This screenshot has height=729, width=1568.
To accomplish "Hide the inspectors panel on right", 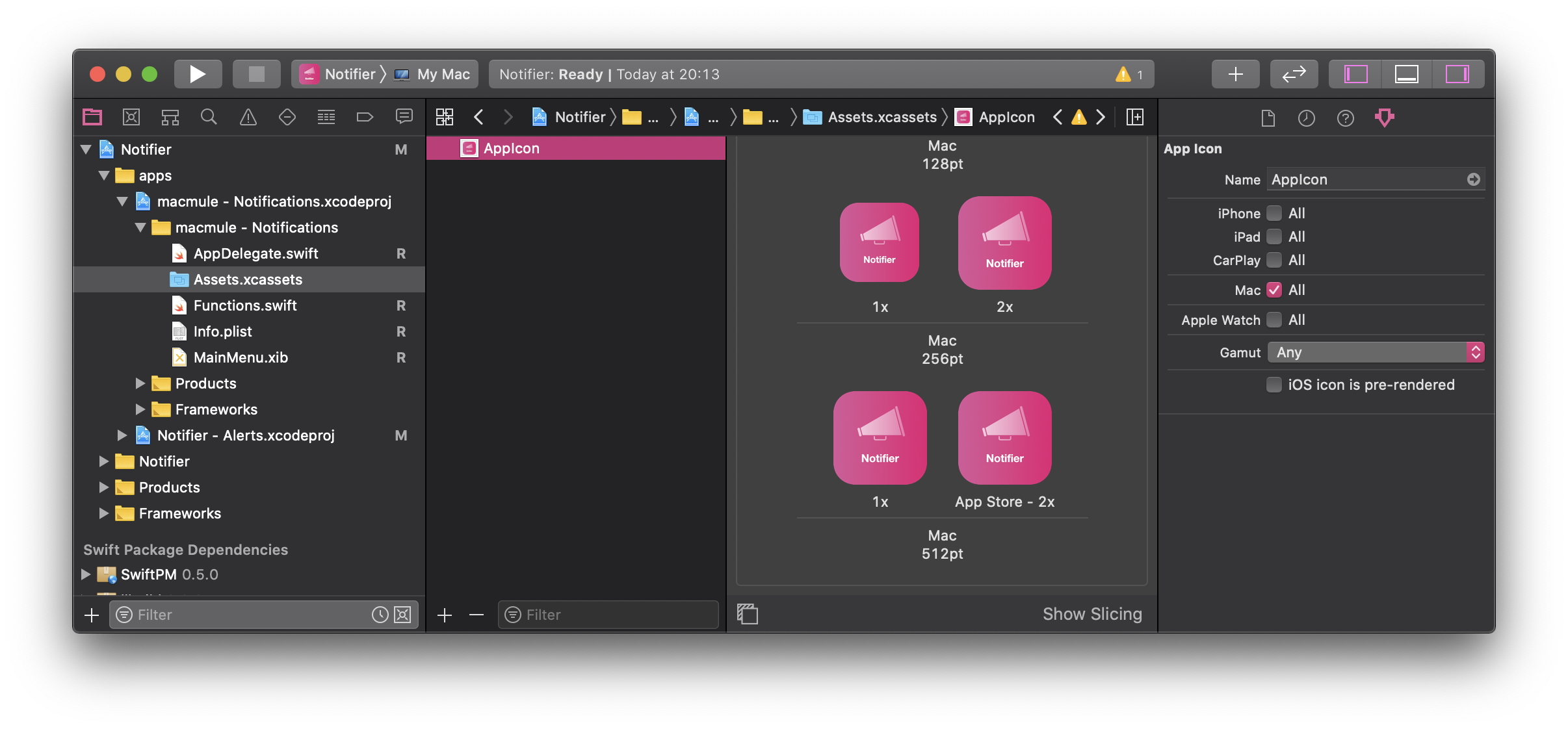I will coord(1457,74).
